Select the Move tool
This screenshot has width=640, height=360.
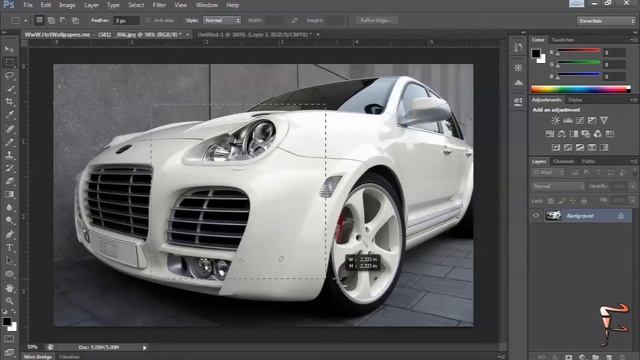pos(9,50)
